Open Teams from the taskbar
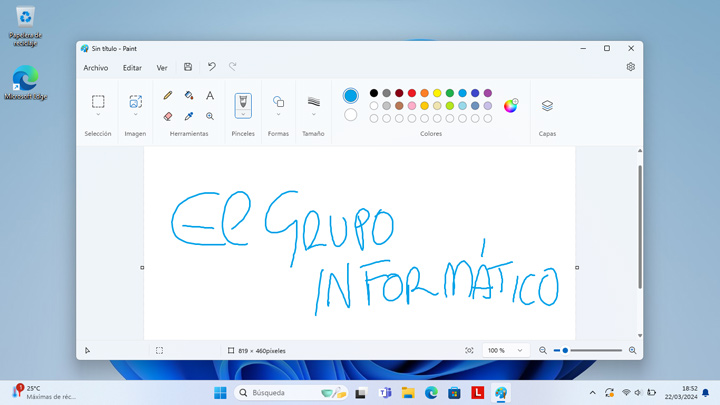The width and height of the screenshot is (720, 405). (385, 393)
